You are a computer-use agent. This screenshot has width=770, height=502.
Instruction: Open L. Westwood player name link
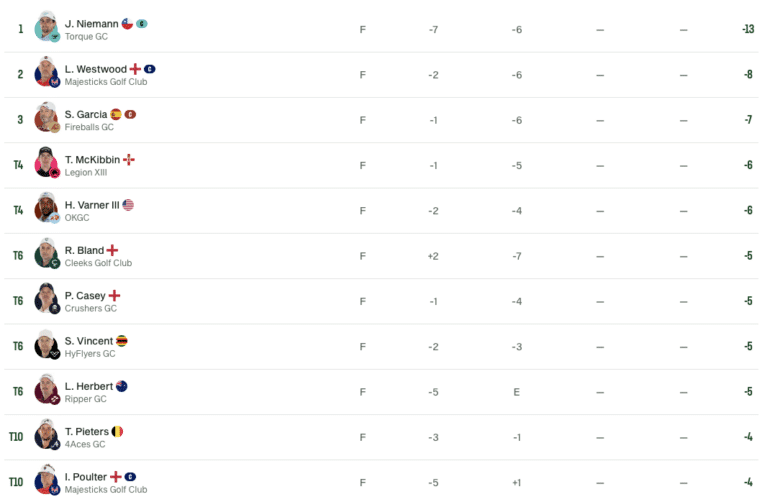(x=96, y=69)
